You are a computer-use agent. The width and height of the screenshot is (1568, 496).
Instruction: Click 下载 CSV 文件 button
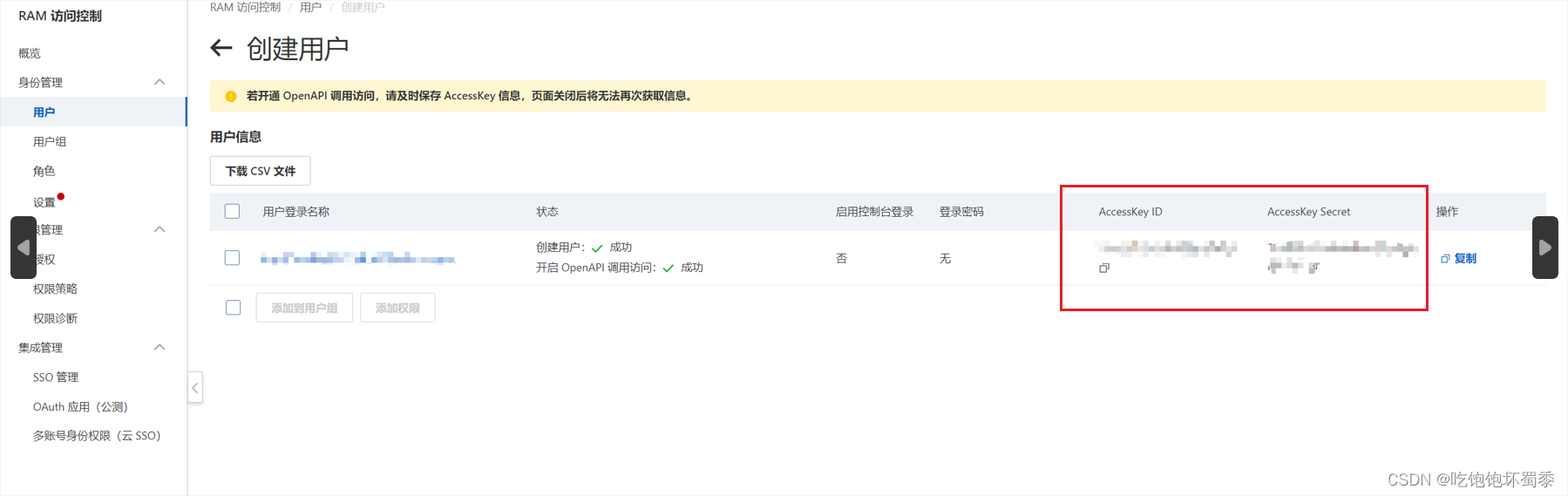pos(261,171)
